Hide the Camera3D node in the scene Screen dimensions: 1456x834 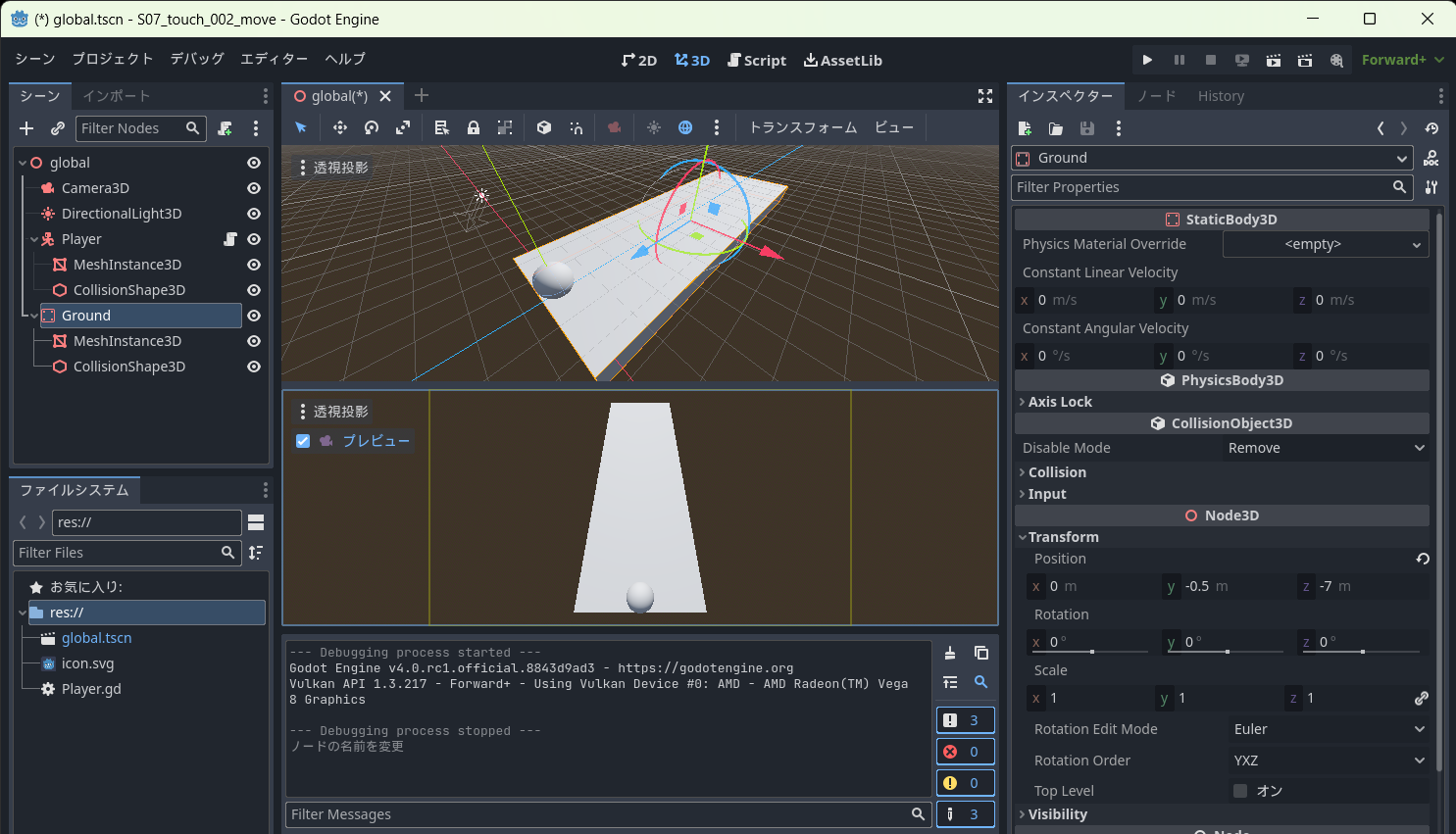[x=253, y=188]
